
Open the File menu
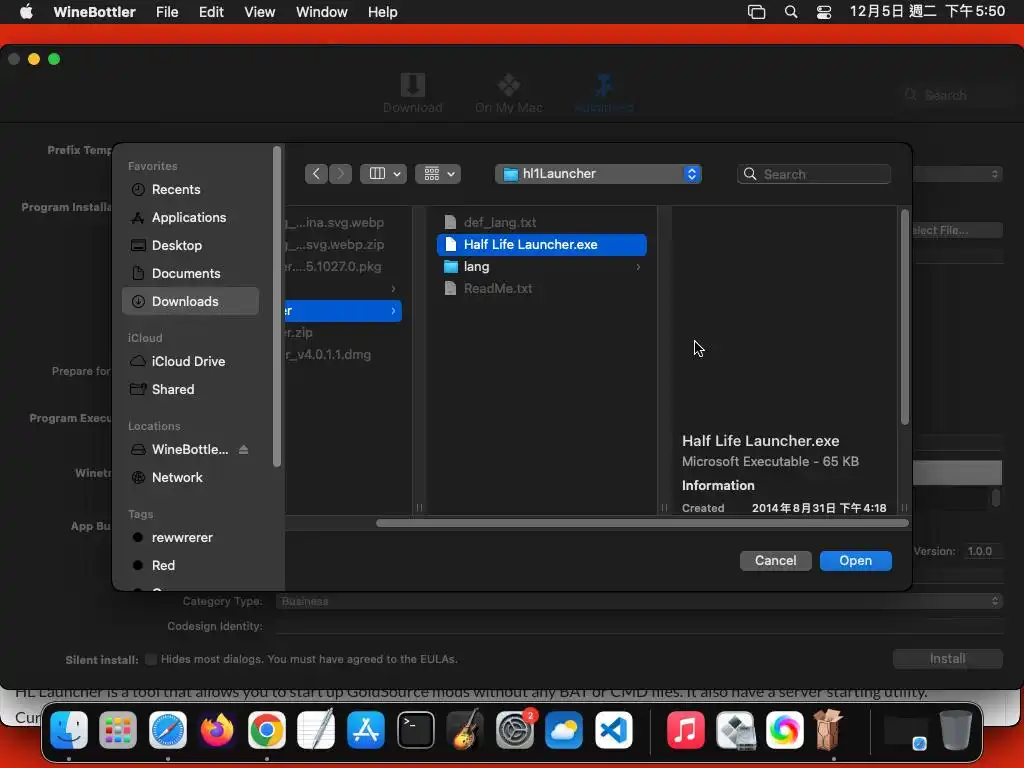167,12
